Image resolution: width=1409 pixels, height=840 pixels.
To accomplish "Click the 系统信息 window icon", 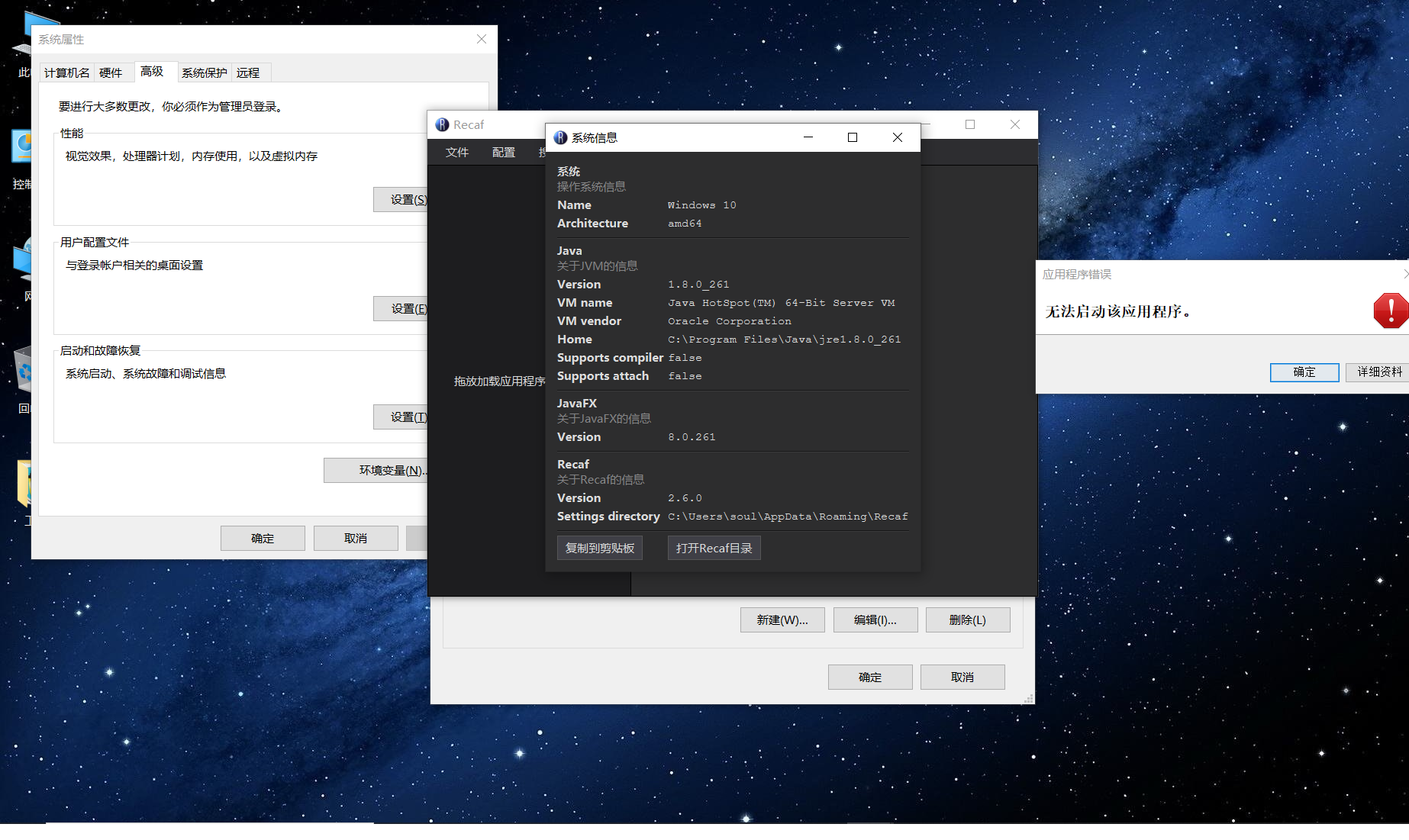I will click(x=559, y=137).
